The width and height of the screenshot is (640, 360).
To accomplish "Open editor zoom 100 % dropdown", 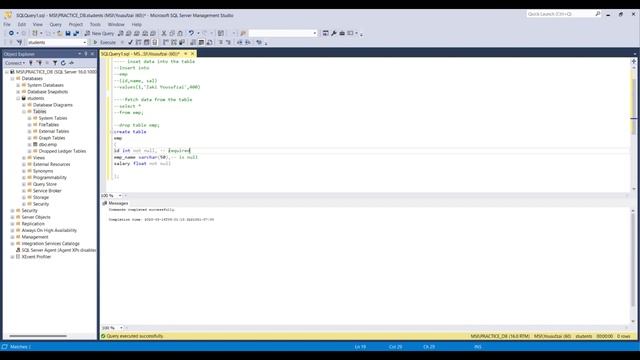I will [120, 196].
